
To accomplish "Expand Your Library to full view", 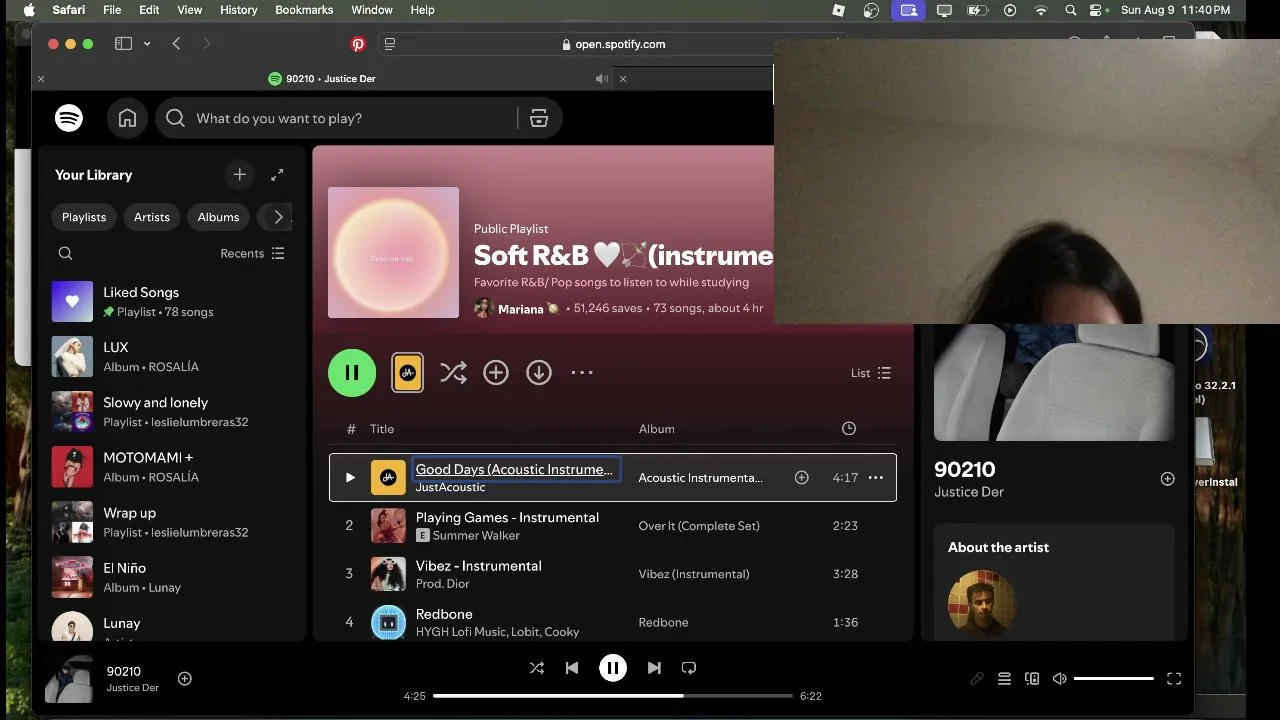I will pyautogui.click(x=277, y=174).
